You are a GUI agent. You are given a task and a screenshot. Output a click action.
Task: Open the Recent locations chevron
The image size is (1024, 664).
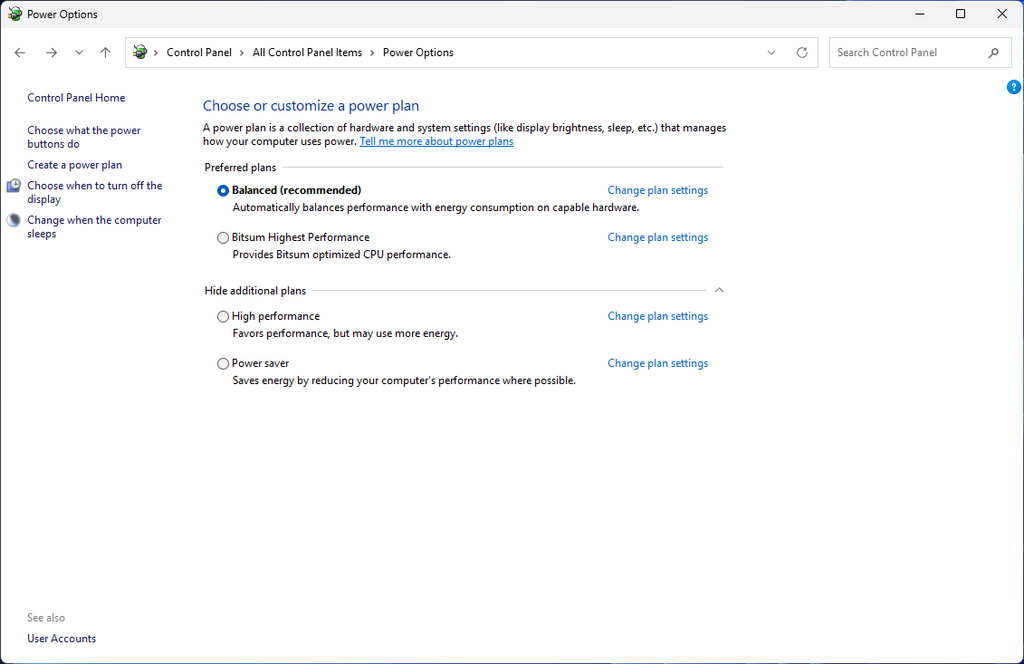(x=79, y=53)
